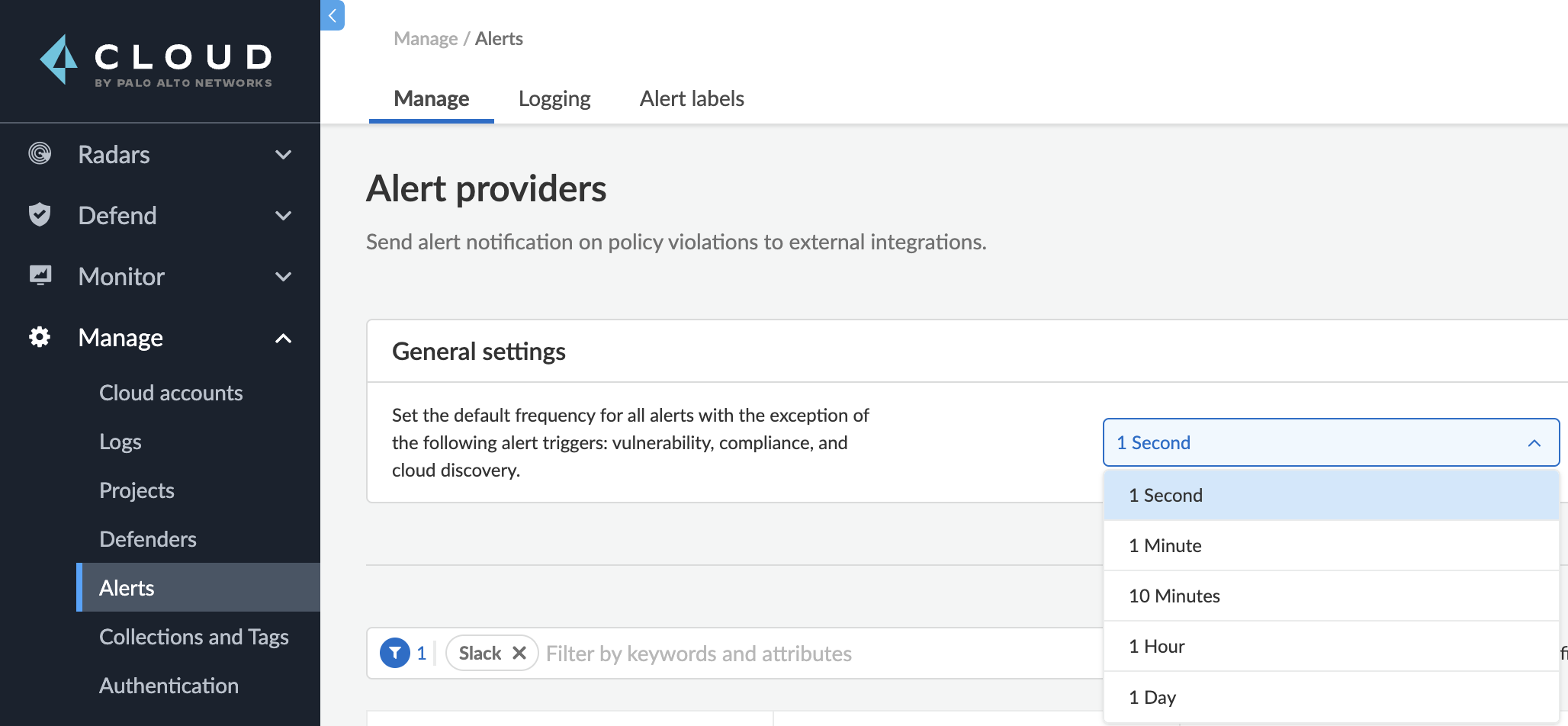Screen dimensions: 1568x726
Task: Click the Defend shield icon
Action: pos(40,214)
